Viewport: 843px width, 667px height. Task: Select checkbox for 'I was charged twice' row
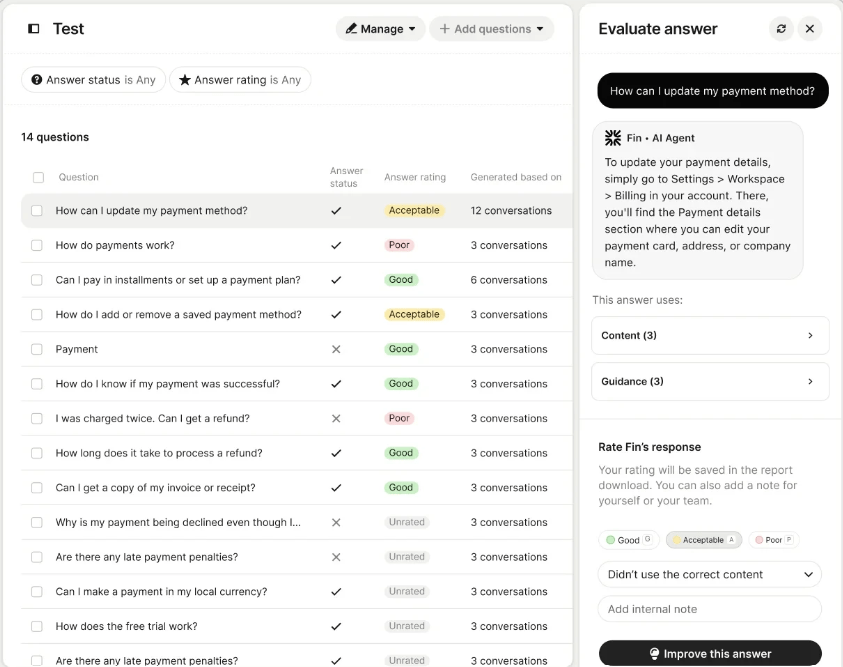(x=37, y=418)
